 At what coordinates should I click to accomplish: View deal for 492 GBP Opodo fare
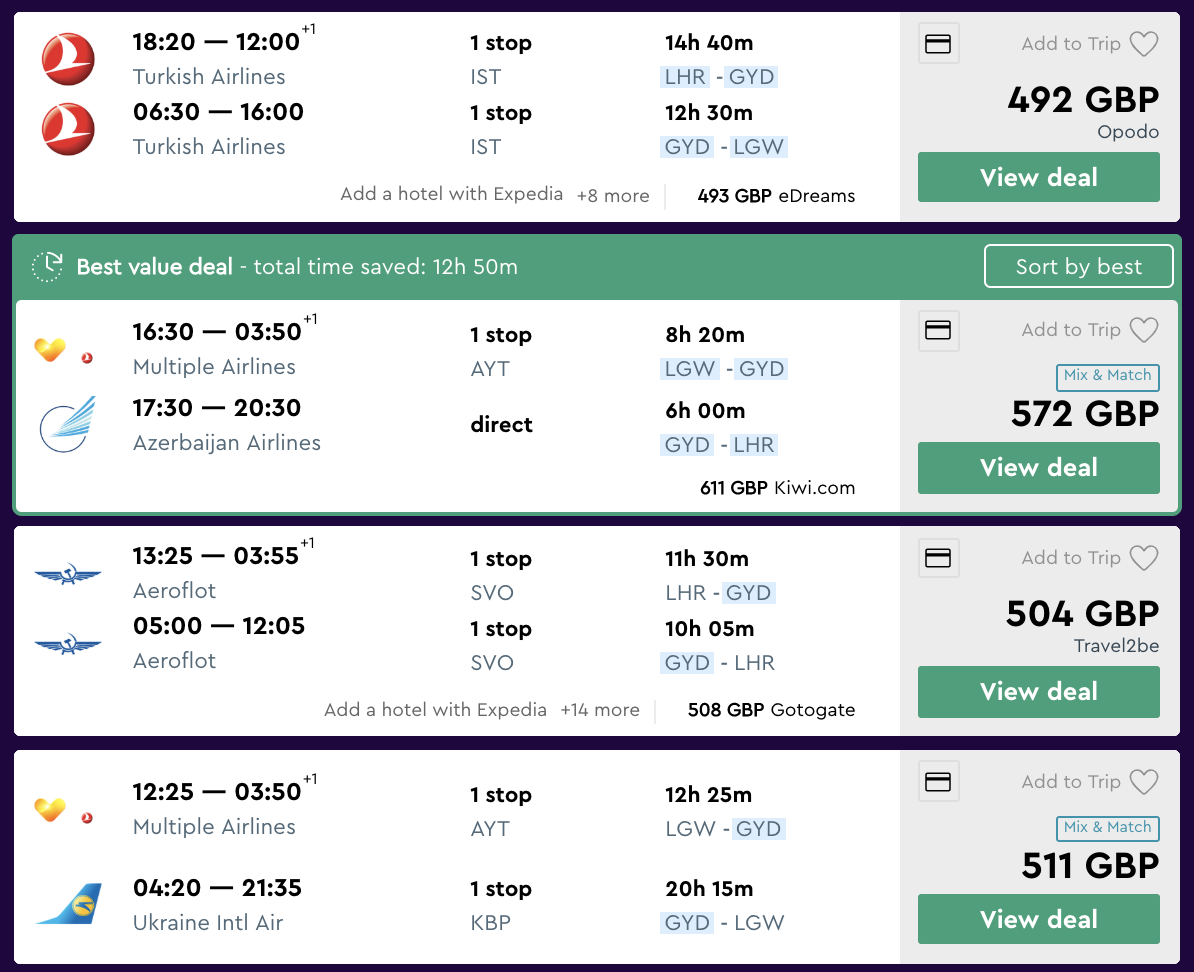(x=1039, y=178)
